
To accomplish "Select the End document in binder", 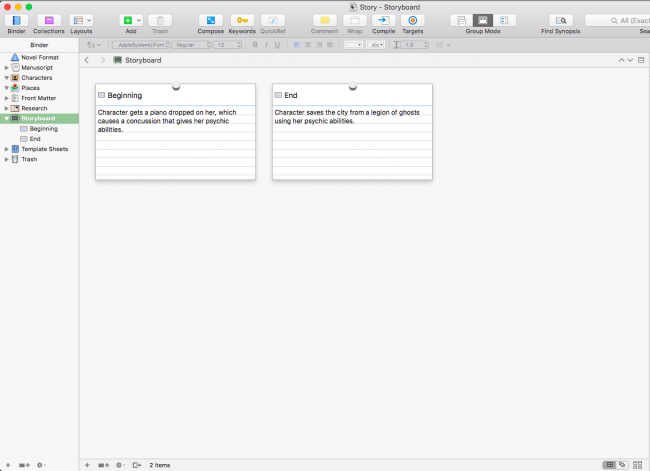I will [35, 139].
